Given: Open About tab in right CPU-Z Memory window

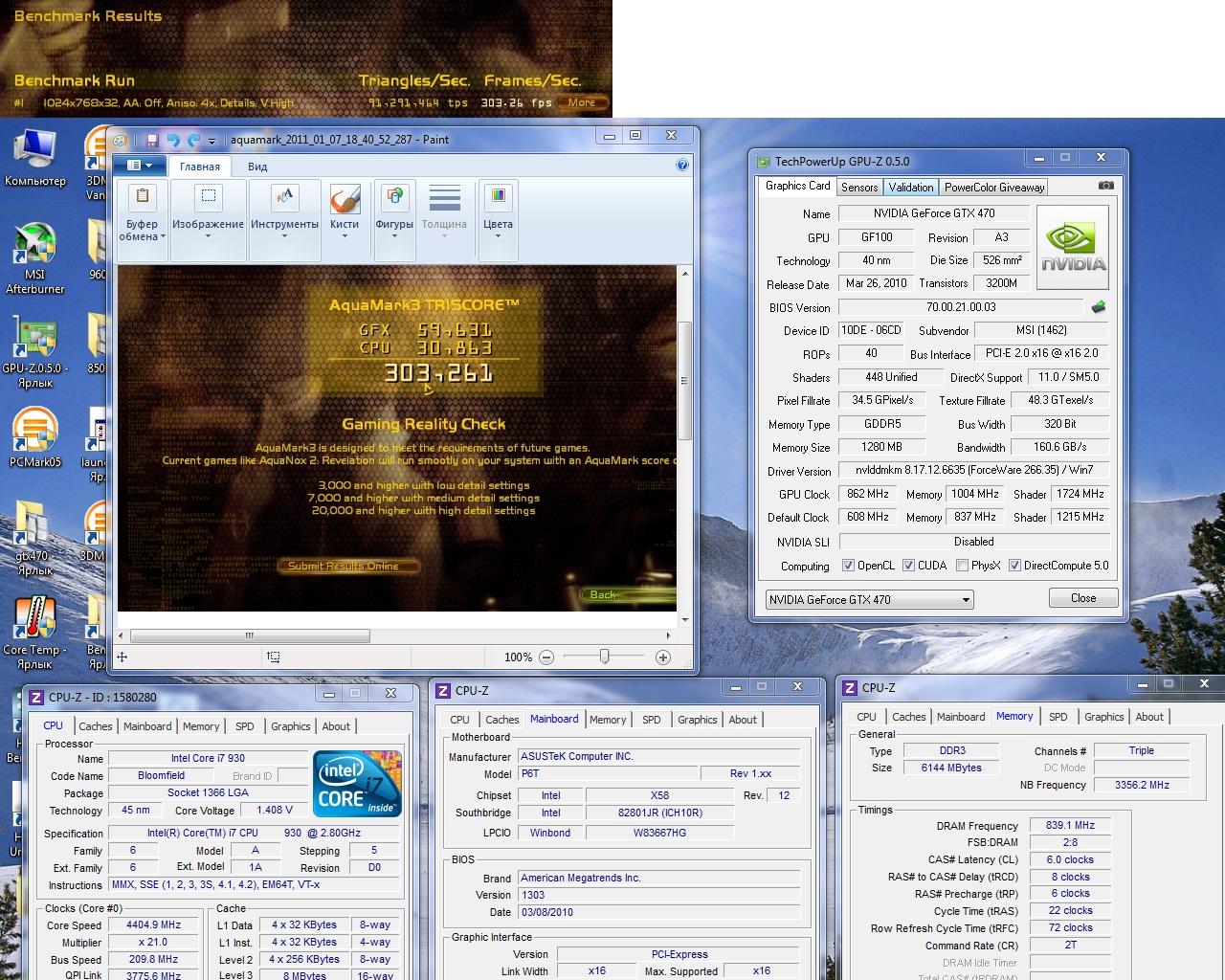Looking at the screenshot, I should (1149, 717).
